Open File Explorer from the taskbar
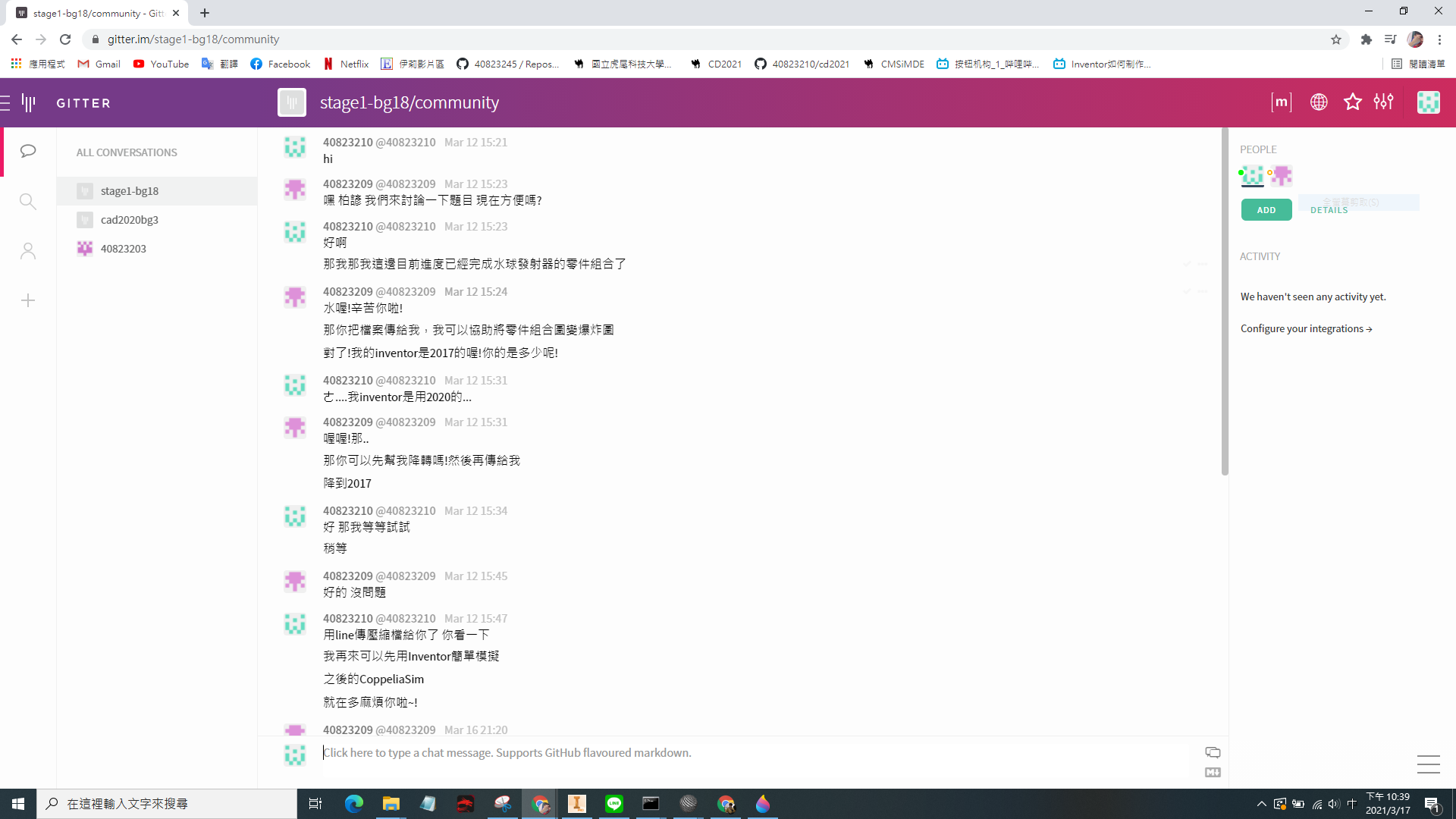Screen dimensions: 1456x819 tap(391, 804)
